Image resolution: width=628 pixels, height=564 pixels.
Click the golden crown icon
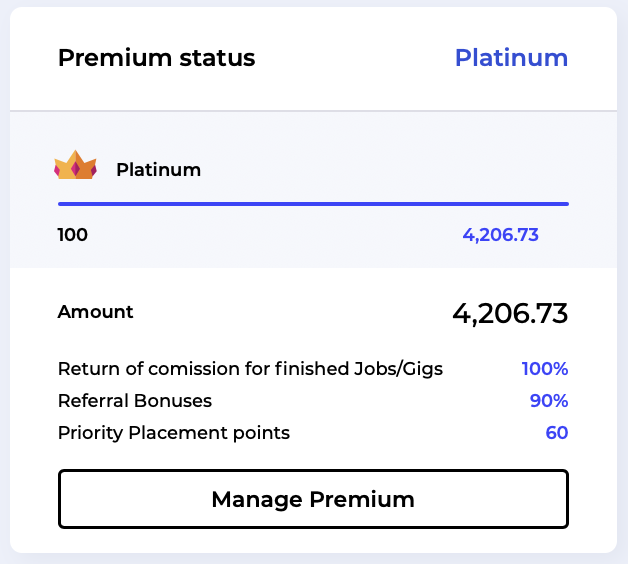pyautogui.click(x=75, y=165)
